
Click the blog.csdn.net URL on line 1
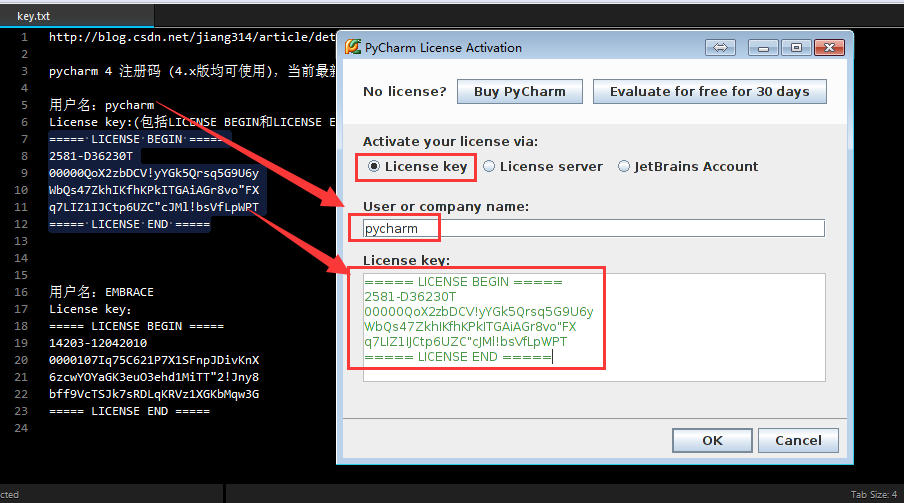192,37
